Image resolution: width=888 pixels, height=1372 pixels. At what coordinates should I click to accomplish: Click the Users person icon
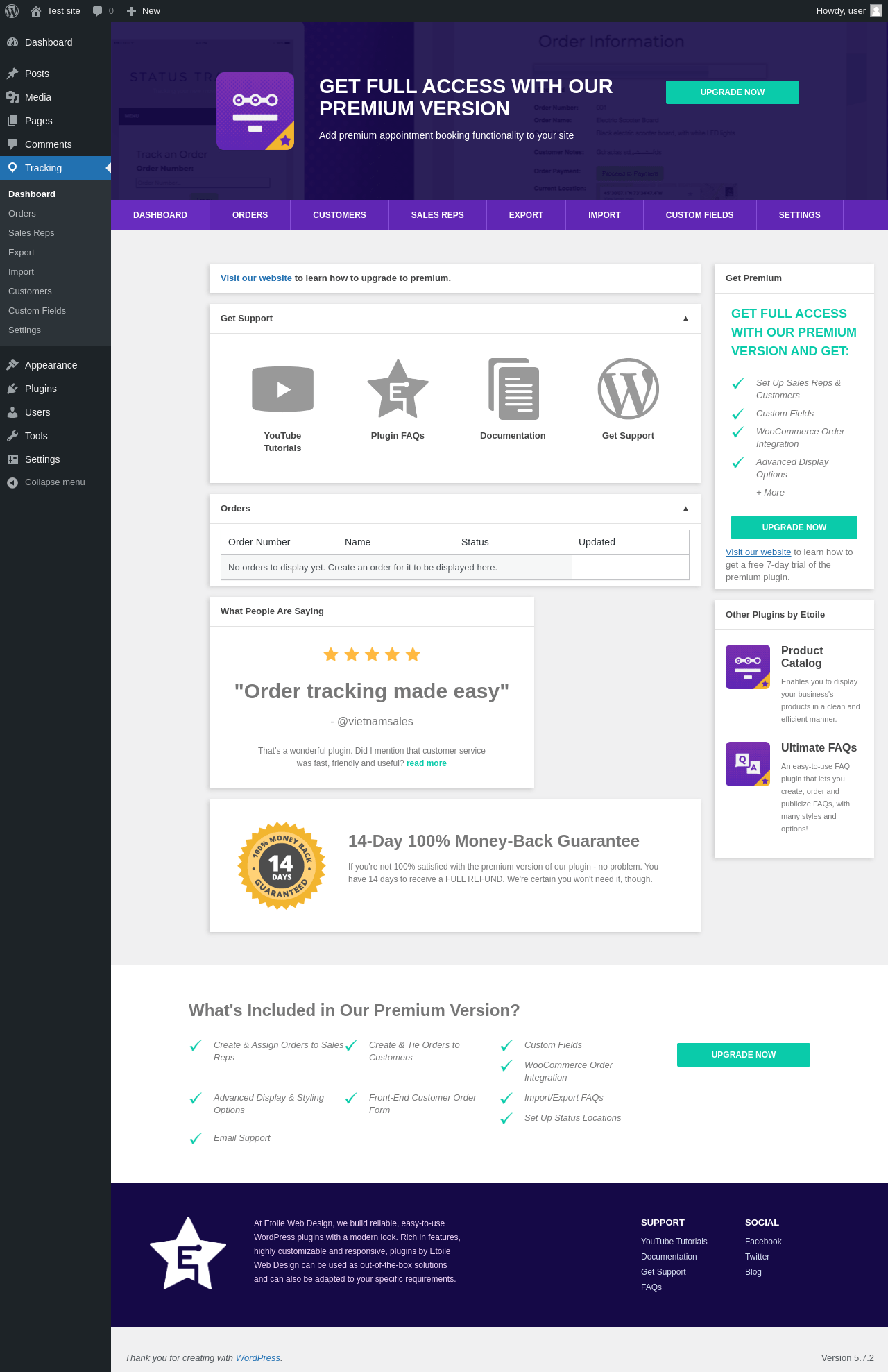[12, 412]
